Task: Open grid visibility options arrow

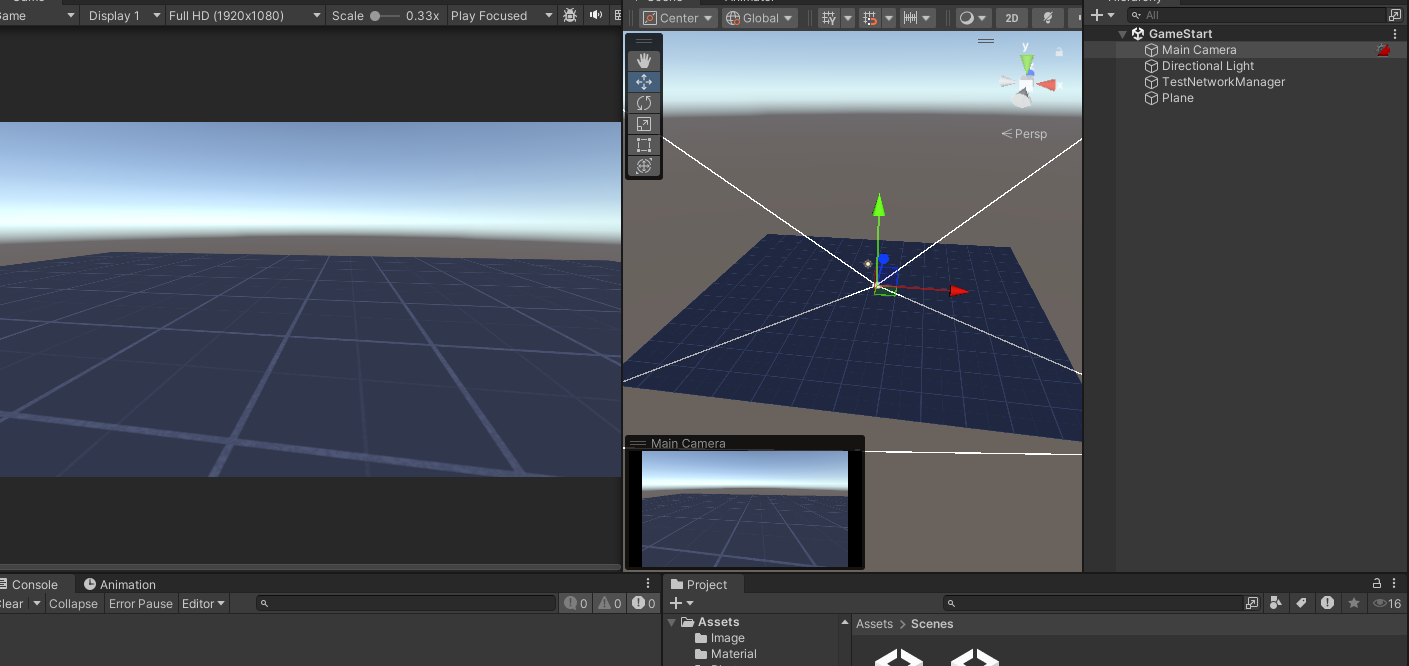Action: [x=847, y=18]
